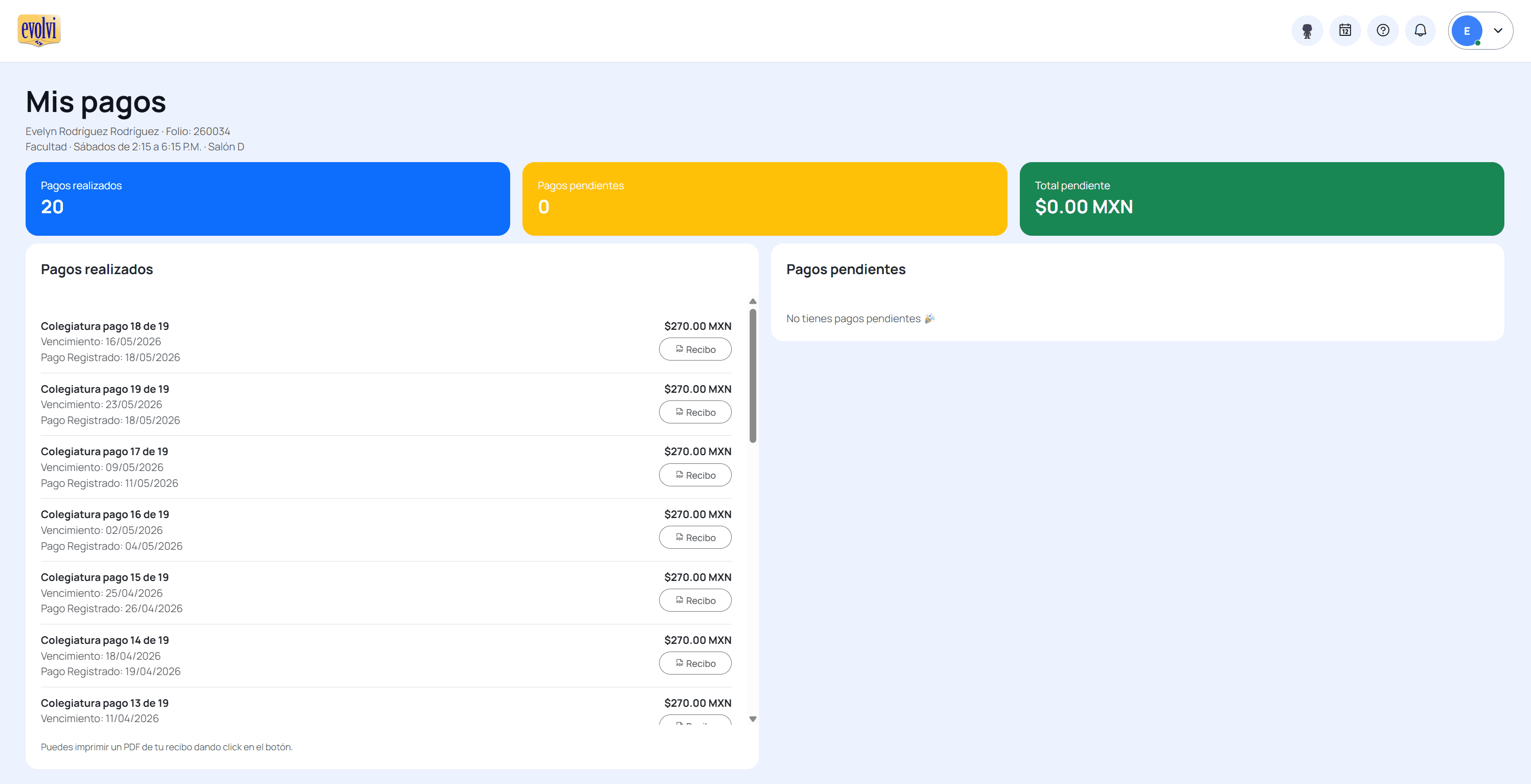Select the PDF receipt hint text
This screenshot has width=1531, height=784.
tap(166, 747)
